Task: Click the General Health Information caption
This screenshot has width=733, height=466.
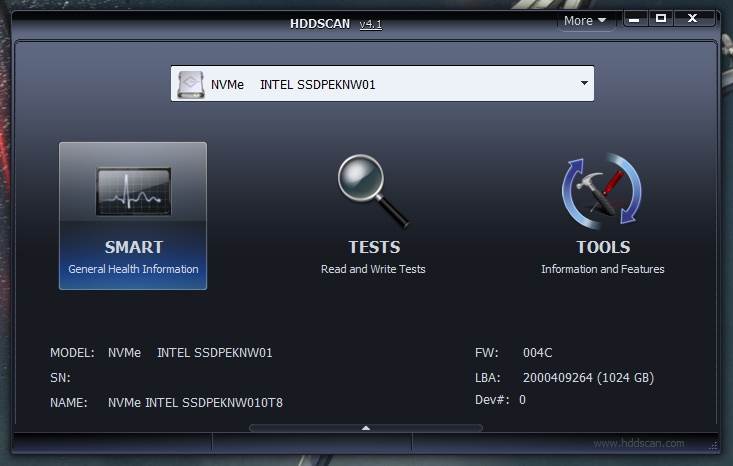Action: [x=133, y=269]
